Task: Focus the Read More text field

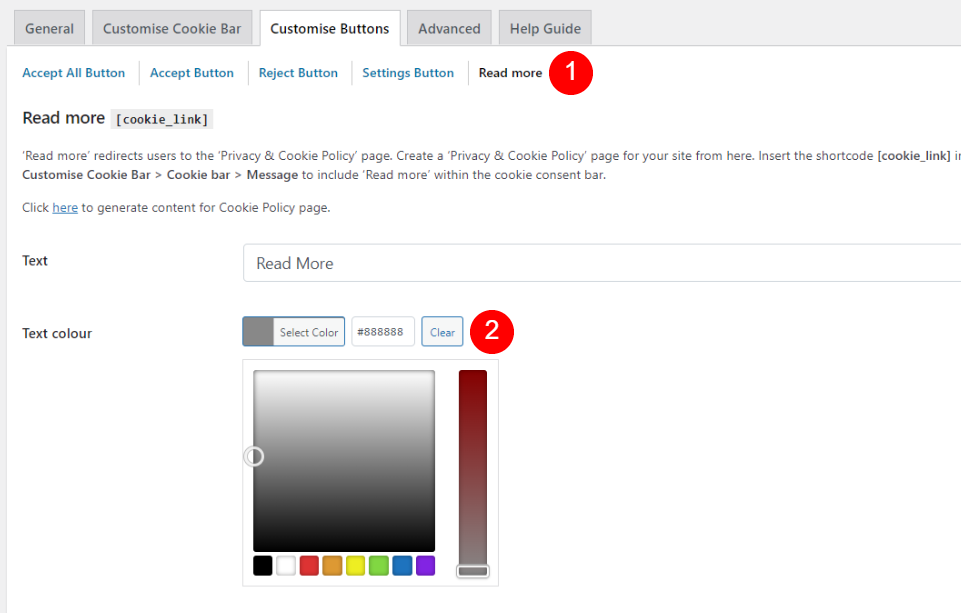Action: 602,263
